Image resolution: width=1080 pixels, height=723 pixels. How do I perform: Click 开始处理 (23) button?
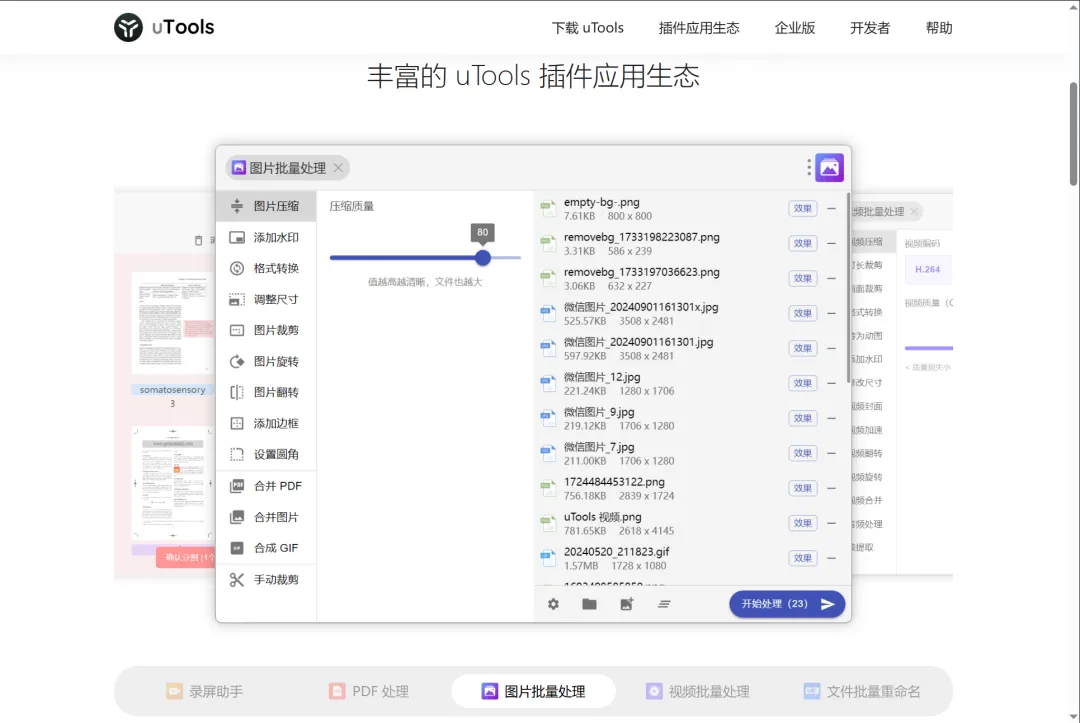tap(787, 604)
